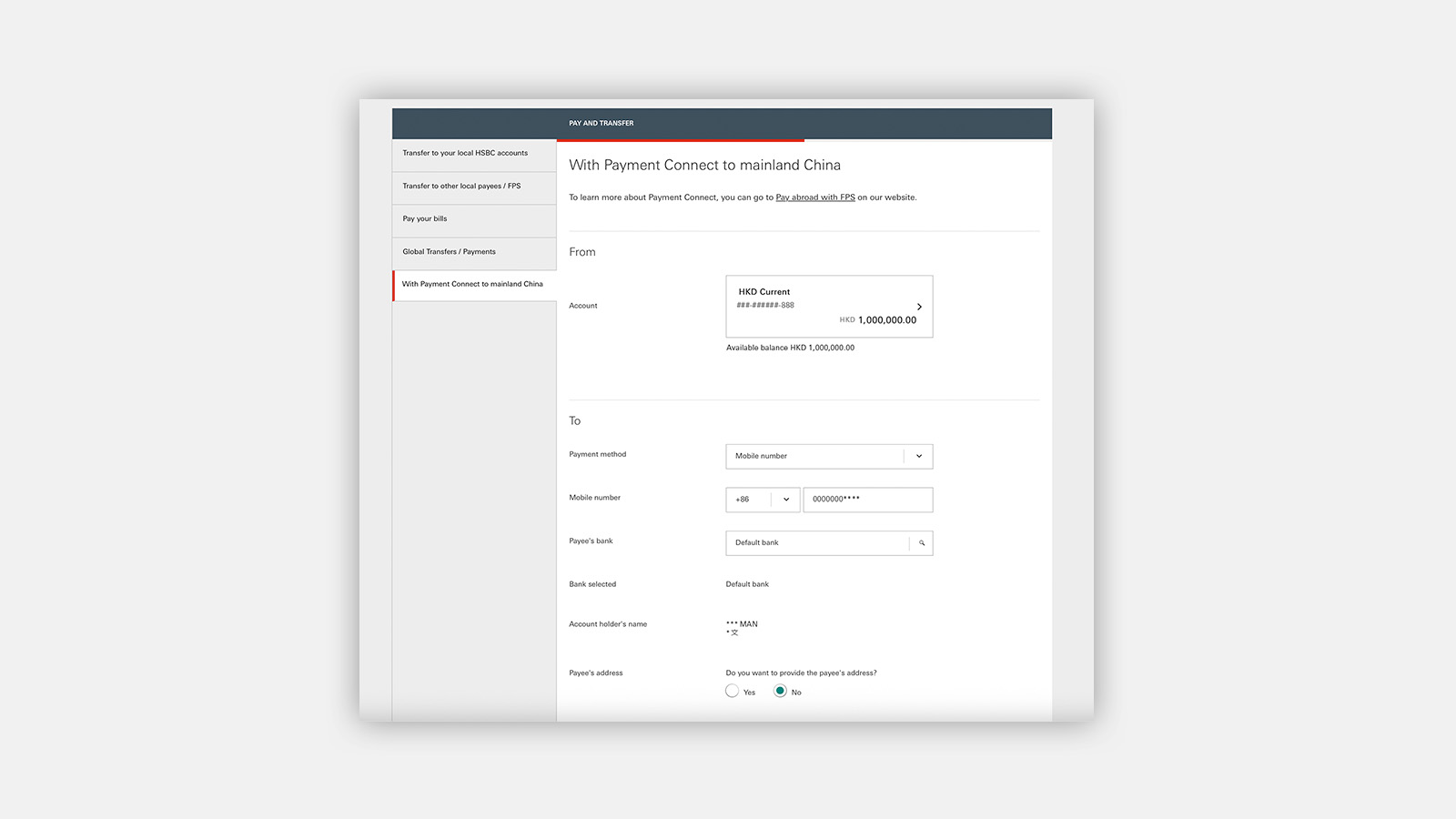Viewport: 1456px width, 819px height.
Task: Select Transfer to other local payees / FPS
Action: click(474, 187)
